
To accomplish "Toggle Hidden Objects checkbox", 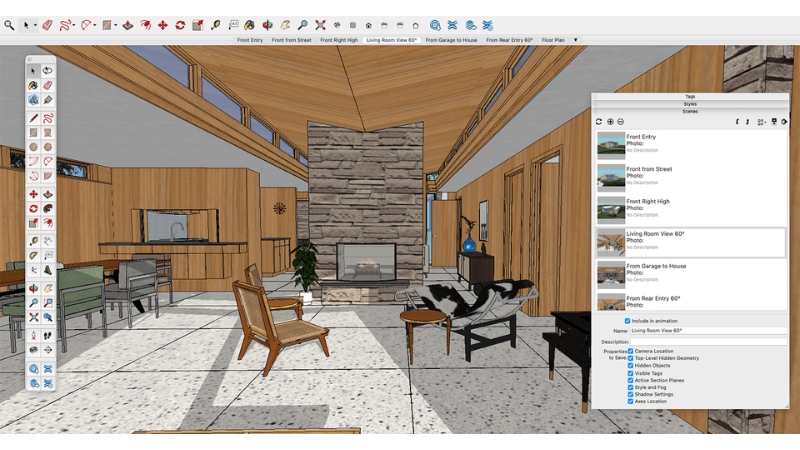I will pos(631,365).
